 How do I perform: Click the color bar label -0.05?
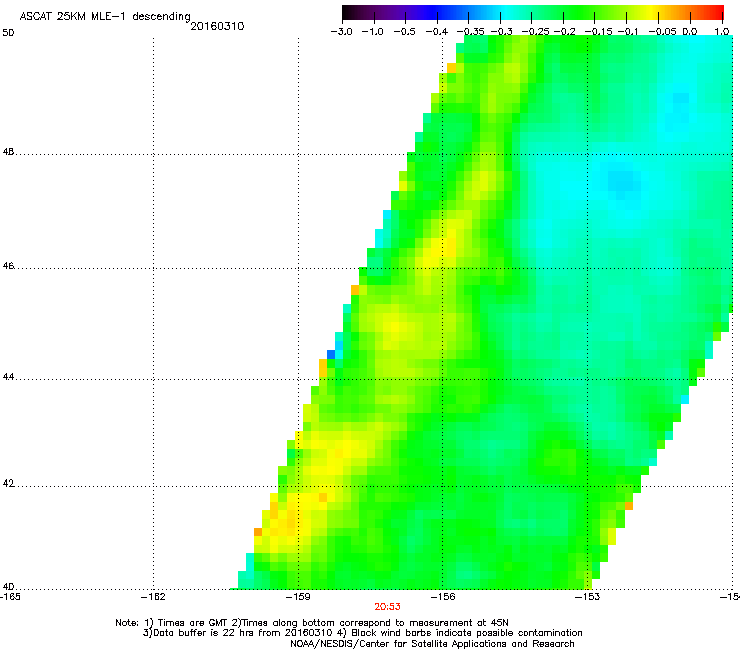[x=662, y=32]
